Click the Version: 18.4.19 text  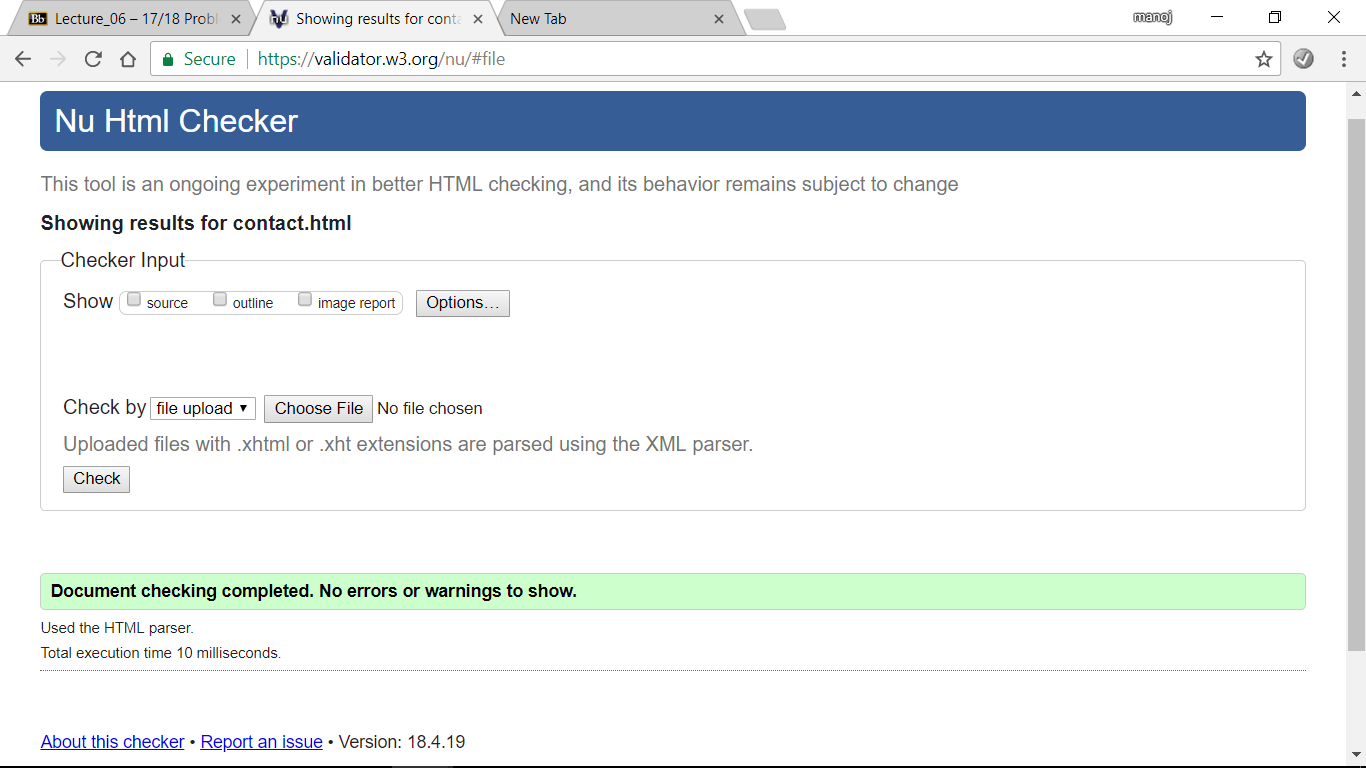pyautogui.click(x=402, y=742)
